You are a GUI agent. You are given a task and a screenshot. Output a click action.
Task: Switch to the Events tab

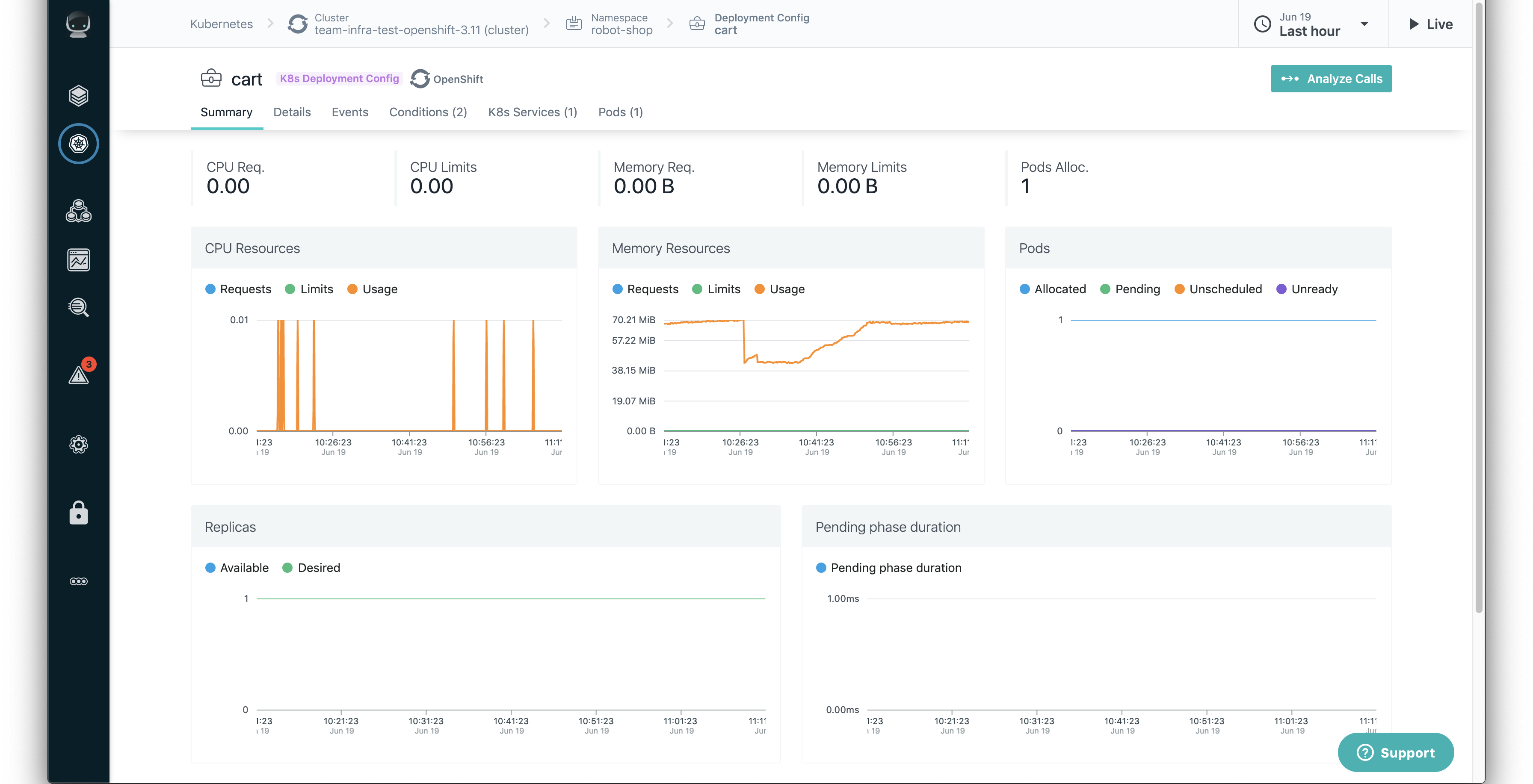coord(350,112)
